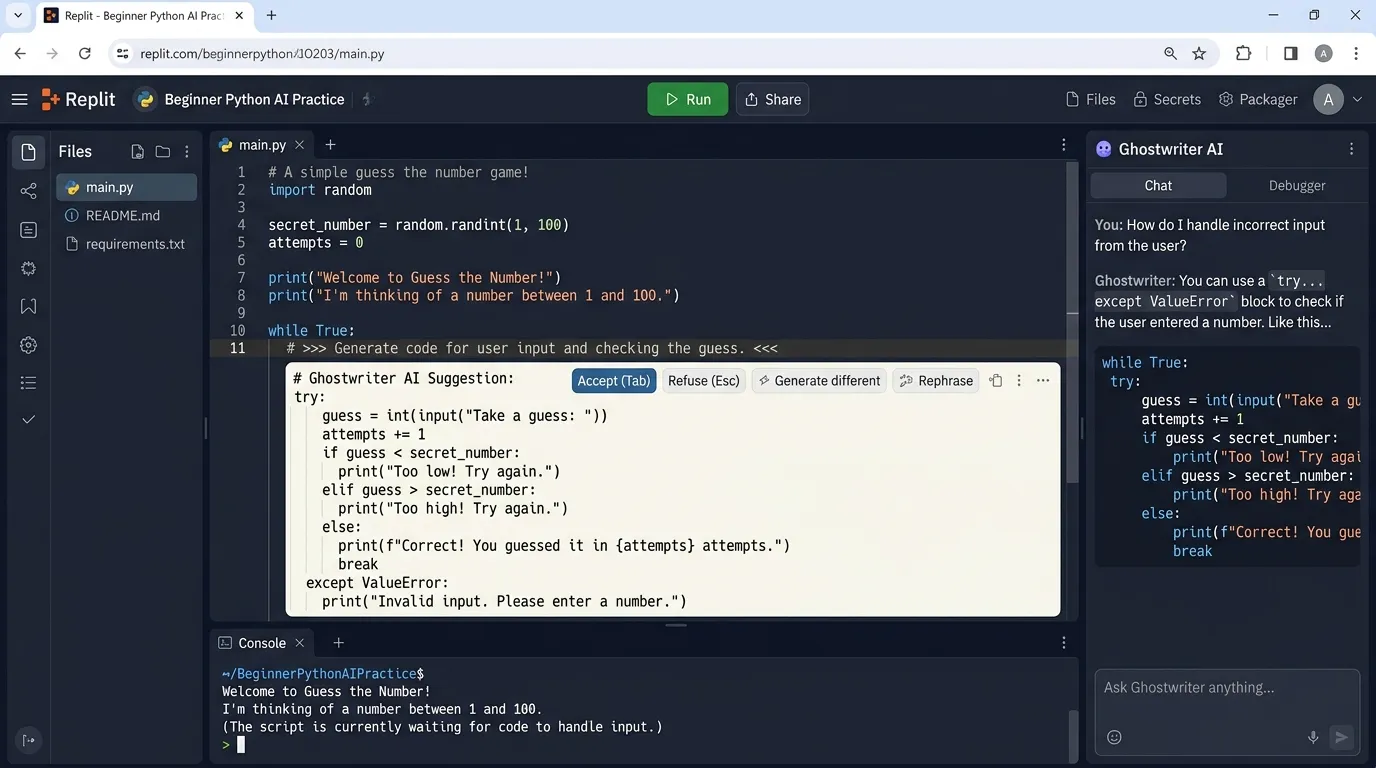Click Rephrase suggestion button
The height and width of the screenshot is (768, 1376).
936,381
